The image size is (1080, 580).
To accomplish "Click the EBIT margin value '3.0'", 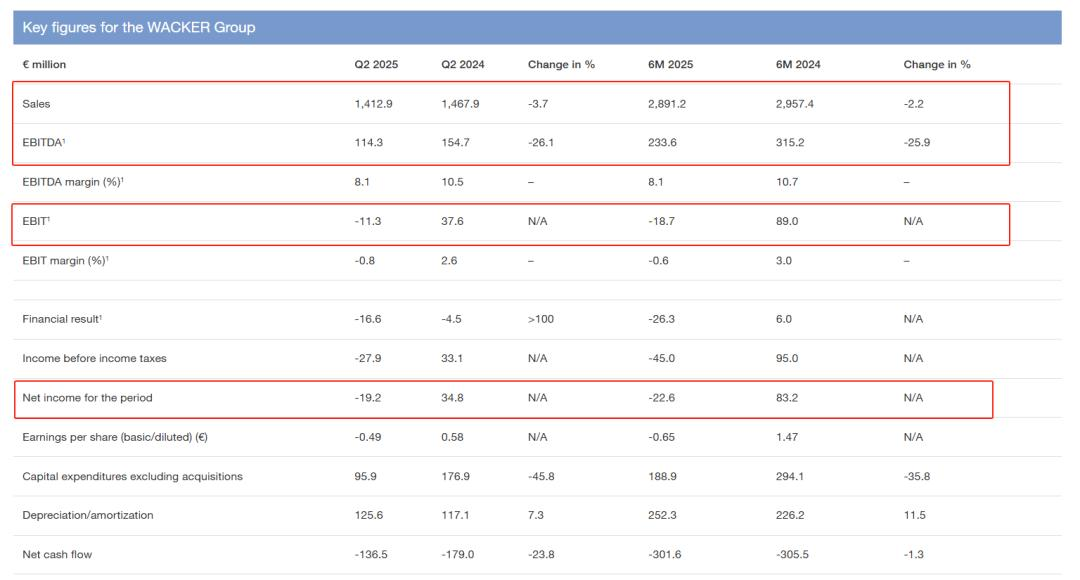I will (x=784, y=260).
